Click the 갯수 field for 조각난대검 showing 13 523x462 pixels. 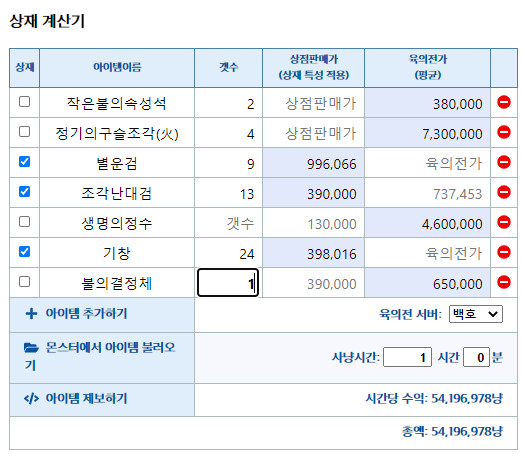[x=228, y=193]
